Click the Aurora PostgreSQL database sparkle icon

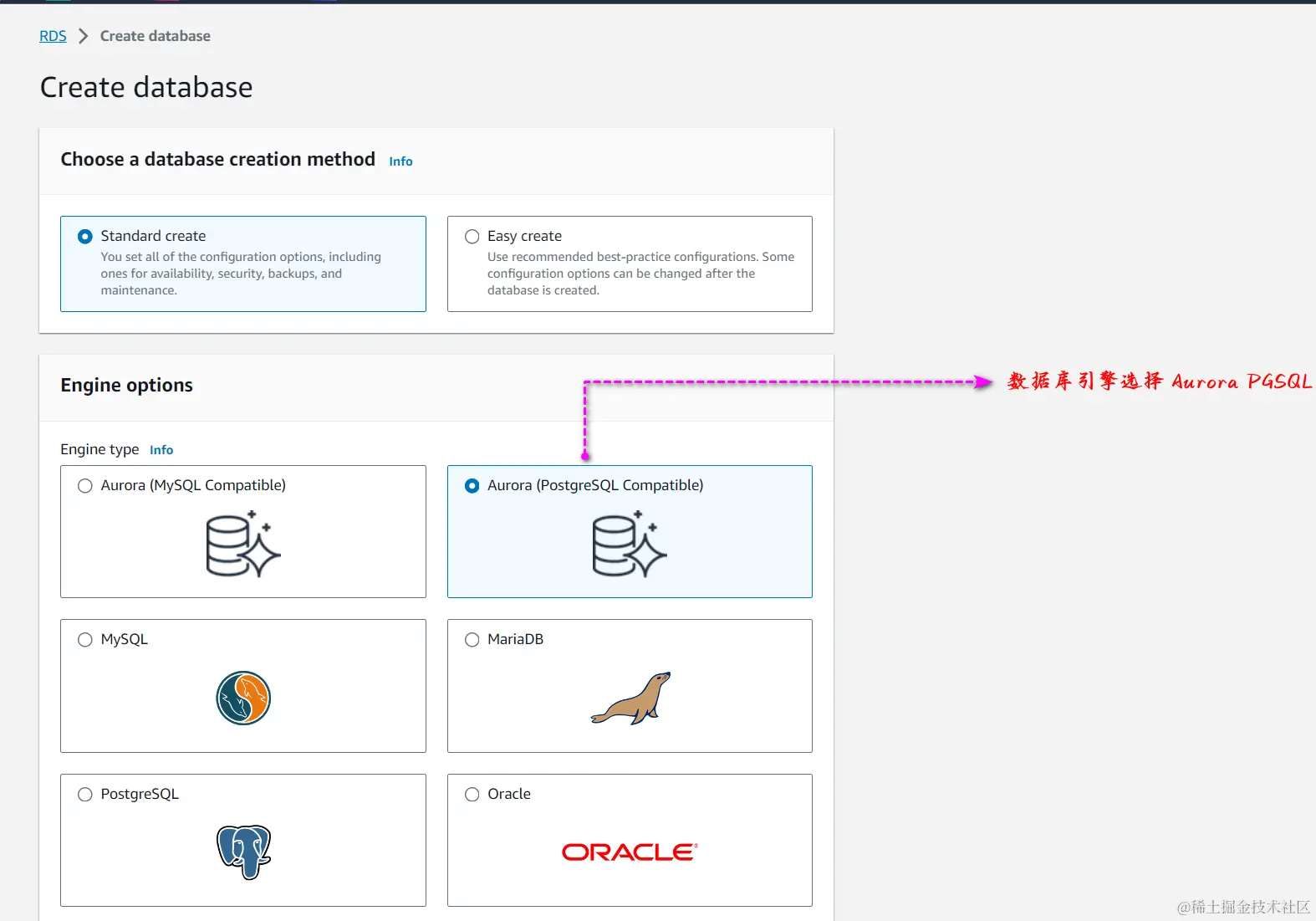tap(630, 544)
